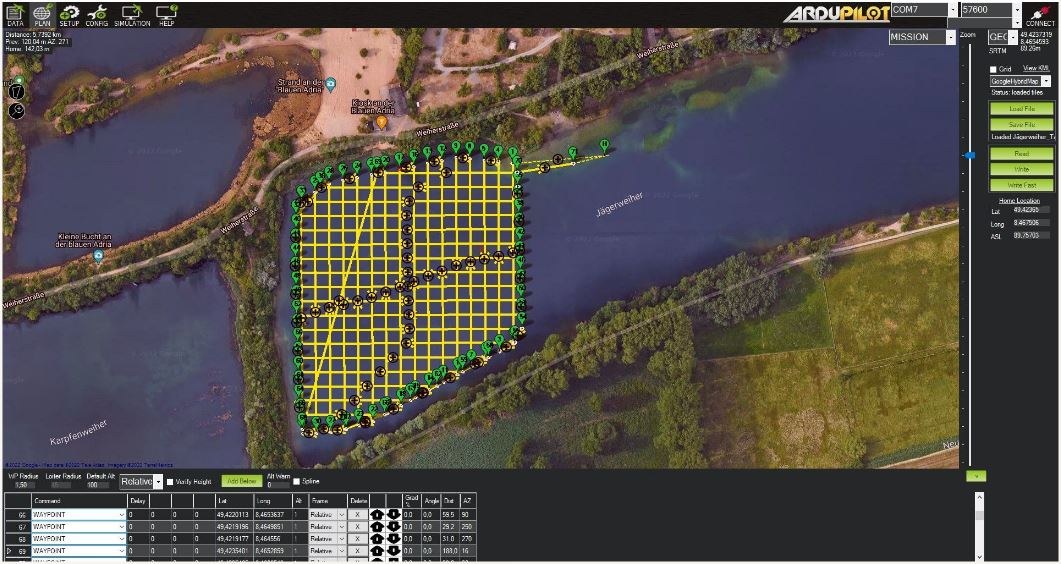Enable the Verify Height checkbox
This screenshot has width=1061, height=564.
pyautogui.click(x=171, y=482)
